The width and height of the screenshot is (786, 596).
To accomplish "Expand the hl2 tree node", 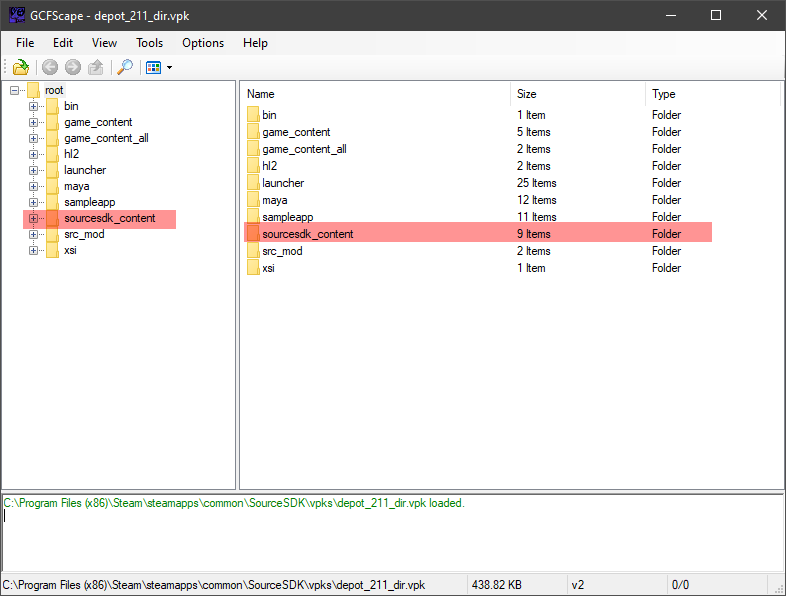I will [x=33, y=154].
